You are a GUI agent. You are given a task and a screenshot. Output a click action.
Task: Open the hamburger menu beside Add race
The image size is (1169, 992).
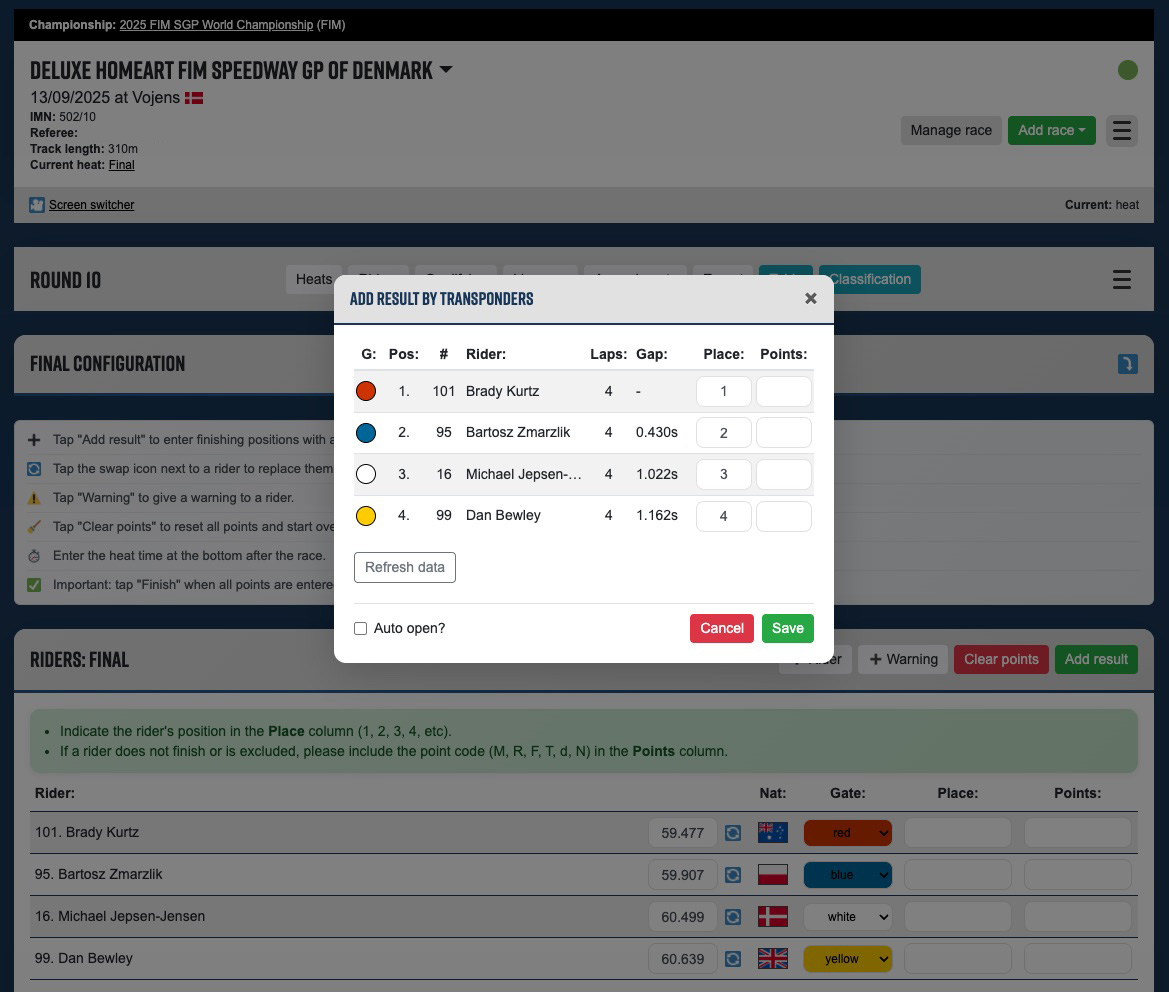click(x=1122, y=130)
